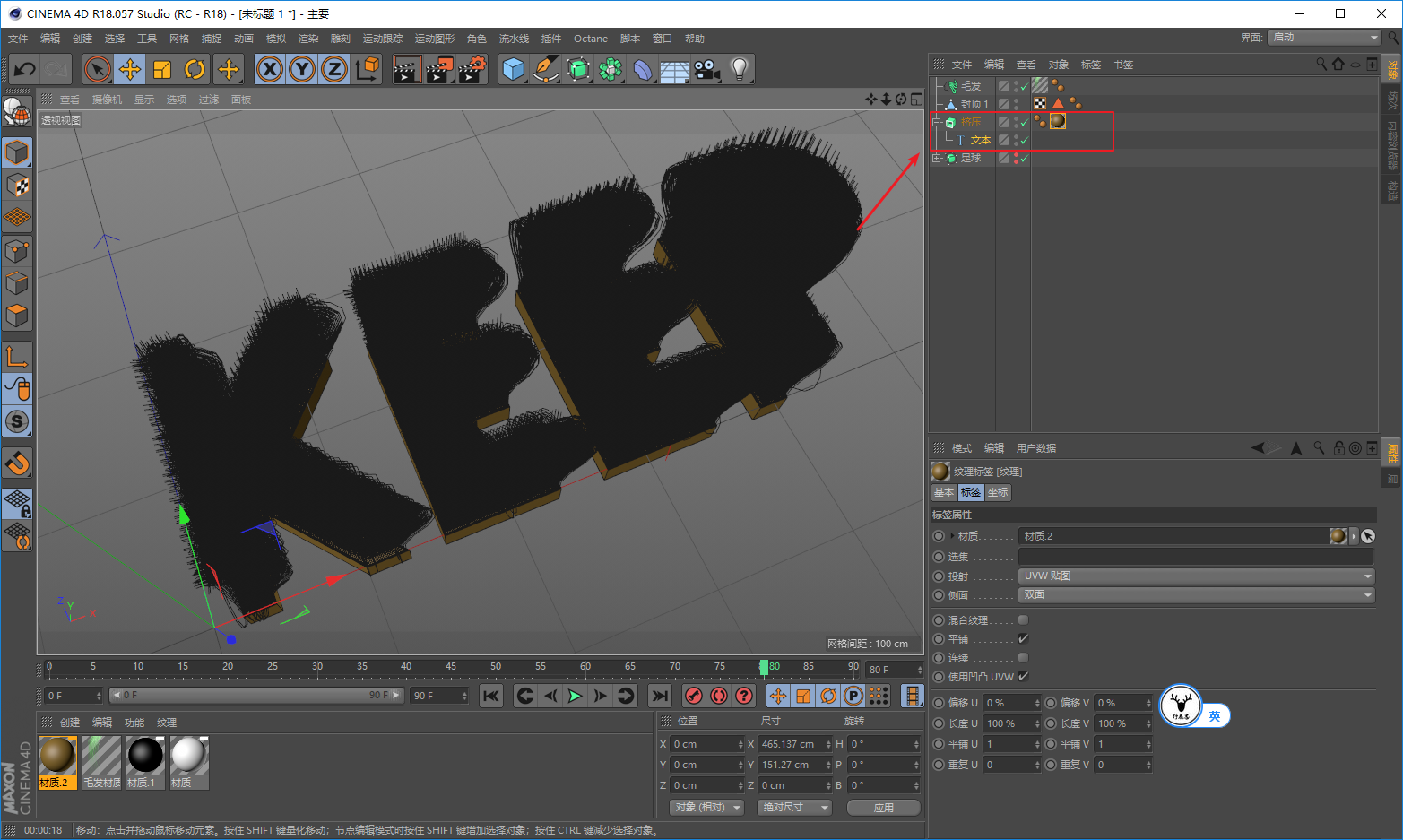1403x840 pixels.
Task: Select the live selection tool
Action: click(x=97, y=69)
